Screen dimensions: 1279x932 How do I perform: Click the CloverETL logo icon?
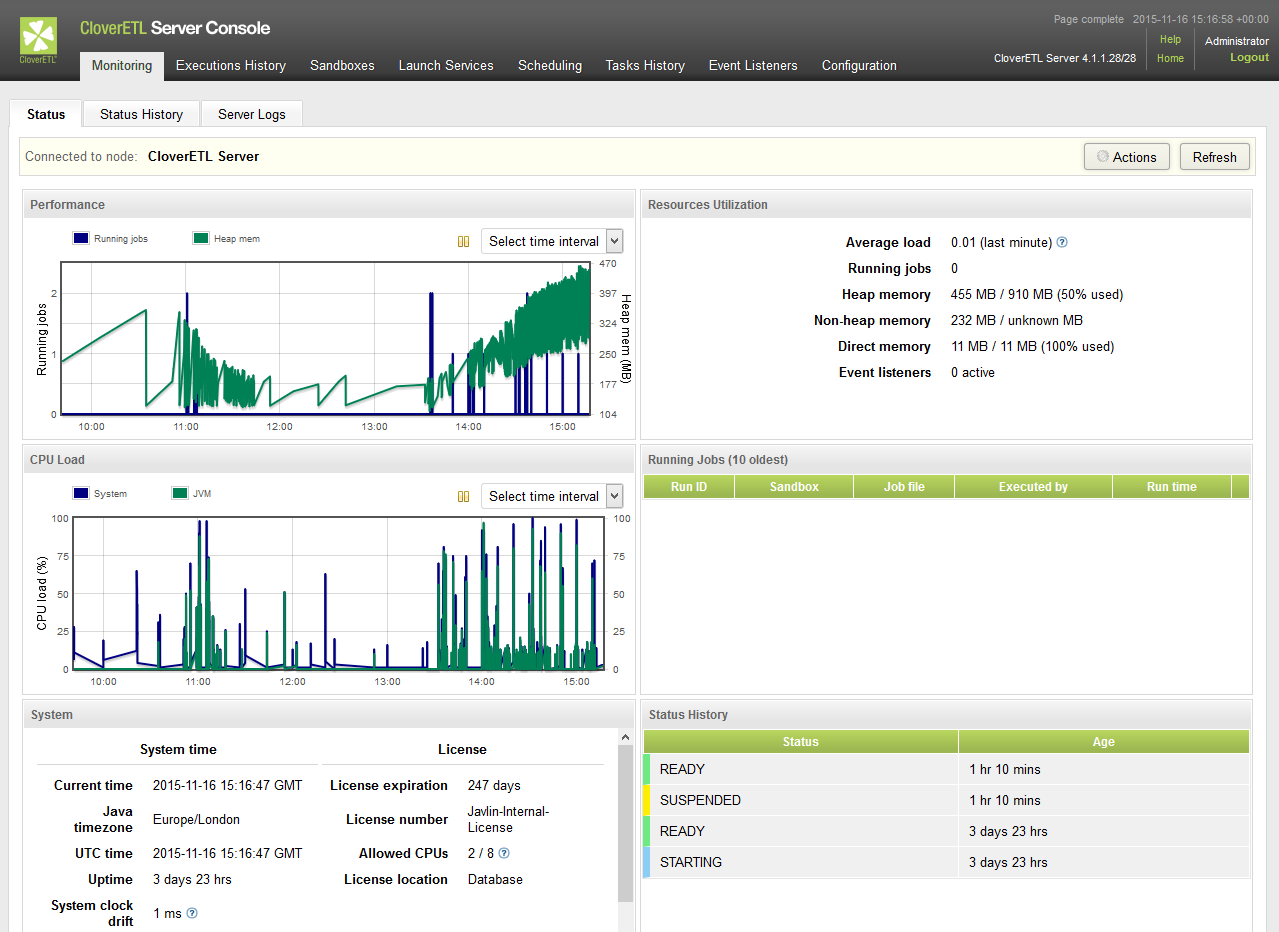pyautogui.click(x=38, y=40)
